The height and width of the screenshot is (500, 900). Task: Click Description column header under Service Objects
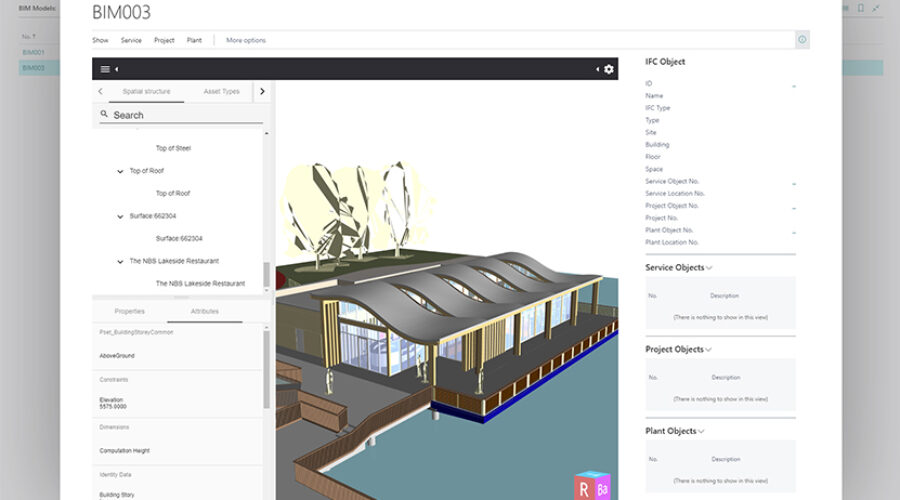724,296
